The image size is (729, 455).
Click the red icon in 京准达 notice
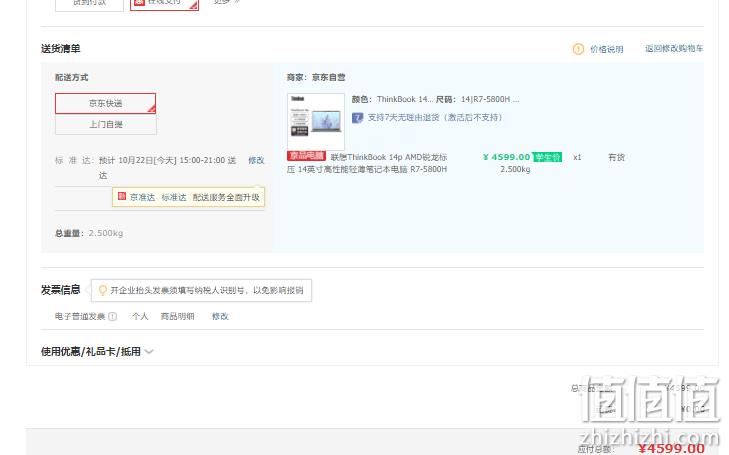[x=122, y=196]
